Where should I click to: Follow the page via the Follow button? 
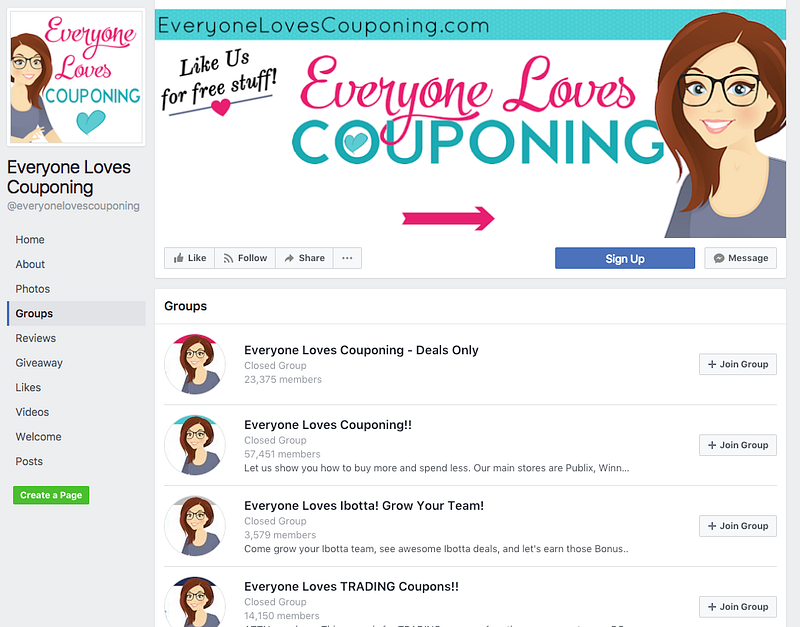point(245,258)
